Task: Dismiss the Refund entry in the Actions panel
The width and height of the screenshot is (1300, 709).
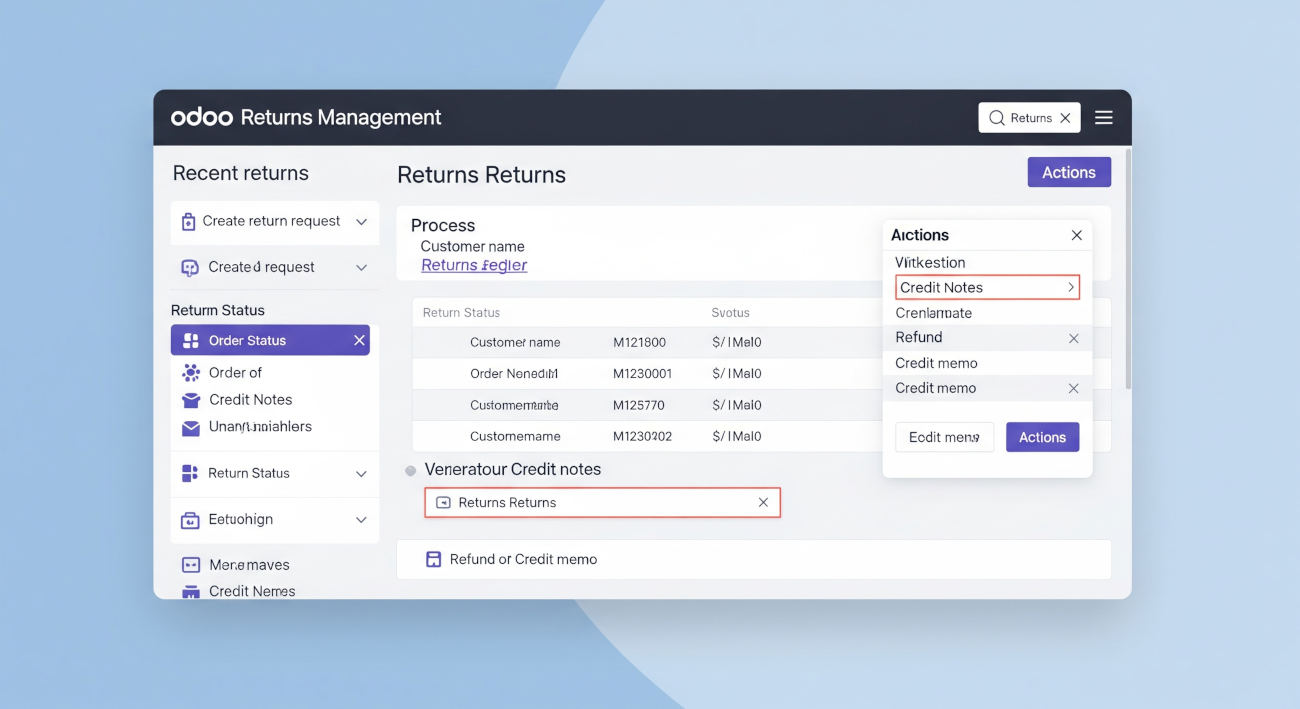Action: click(1073, 338)
